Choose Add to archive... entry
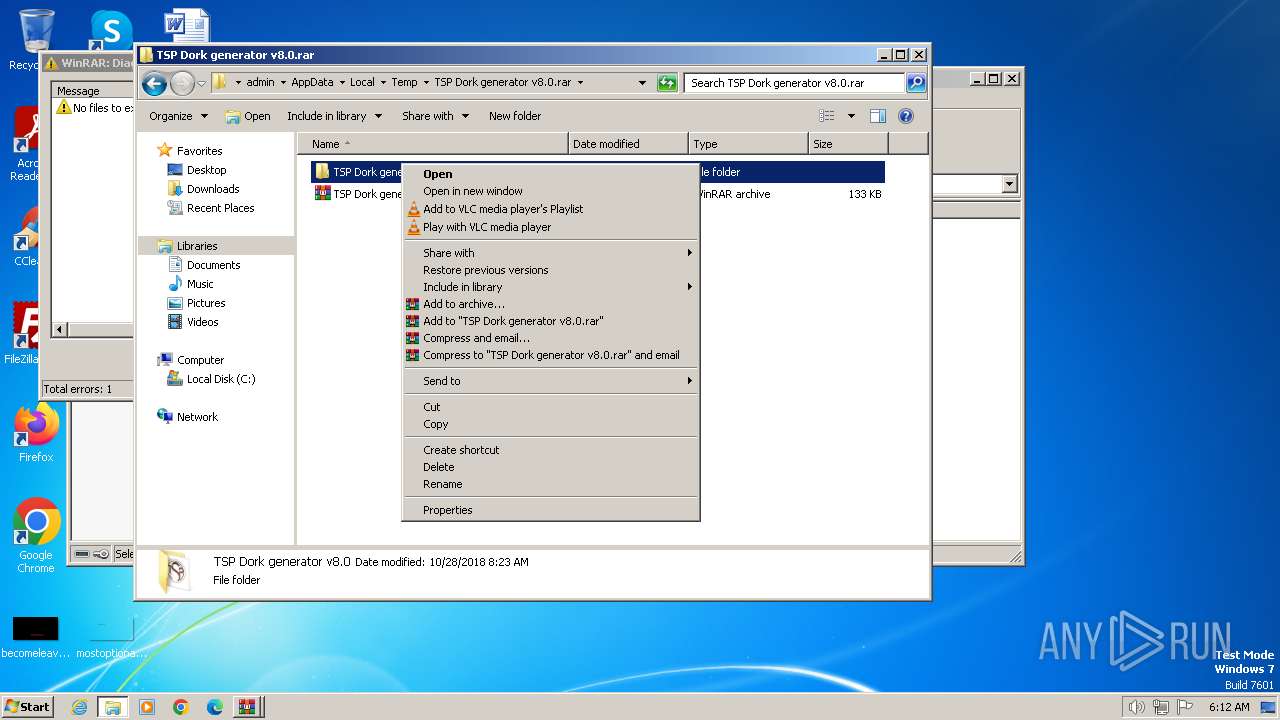This screenshot has width=1280, height=720. 550,304
